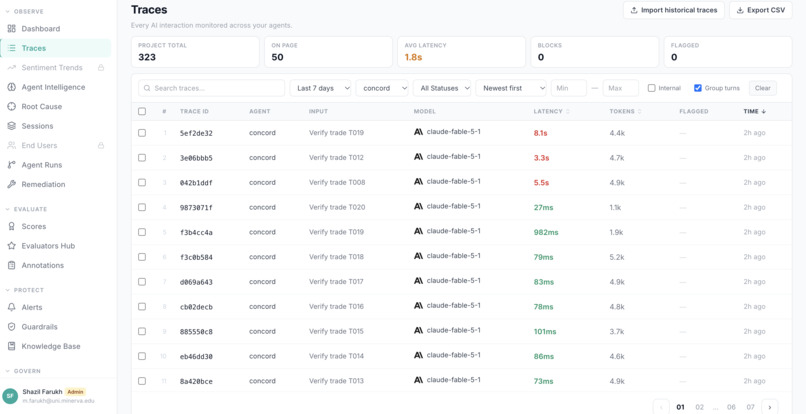Click the 8.1s latency value
The height and width of the screenshot is (414, 806).
(x=541, y=133)
